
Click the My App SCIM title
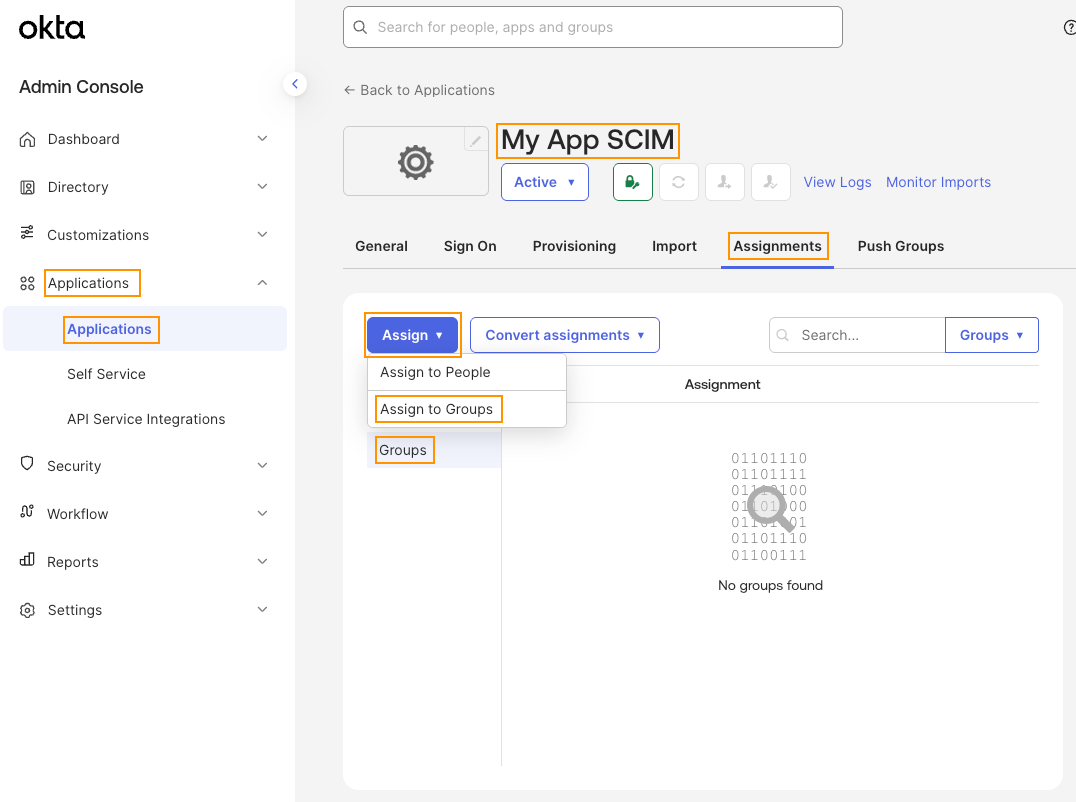[x=588, y=140]
